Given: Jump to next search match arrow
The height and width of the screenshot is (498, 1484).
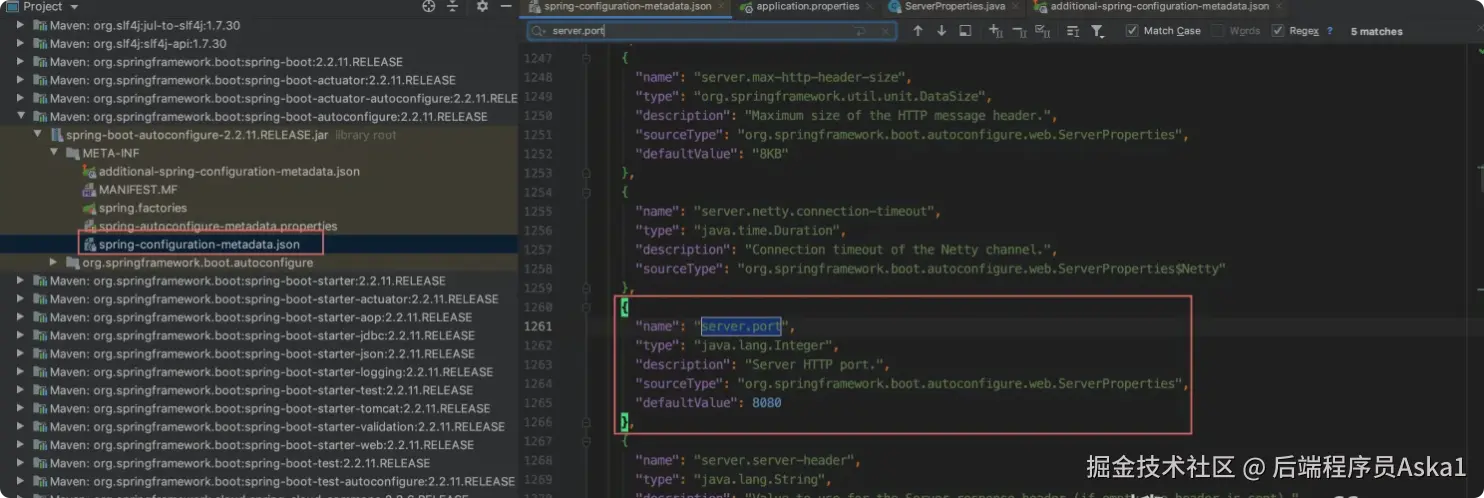Looking at the screenshot, I should pyautogui.click(x=941, y=31).
